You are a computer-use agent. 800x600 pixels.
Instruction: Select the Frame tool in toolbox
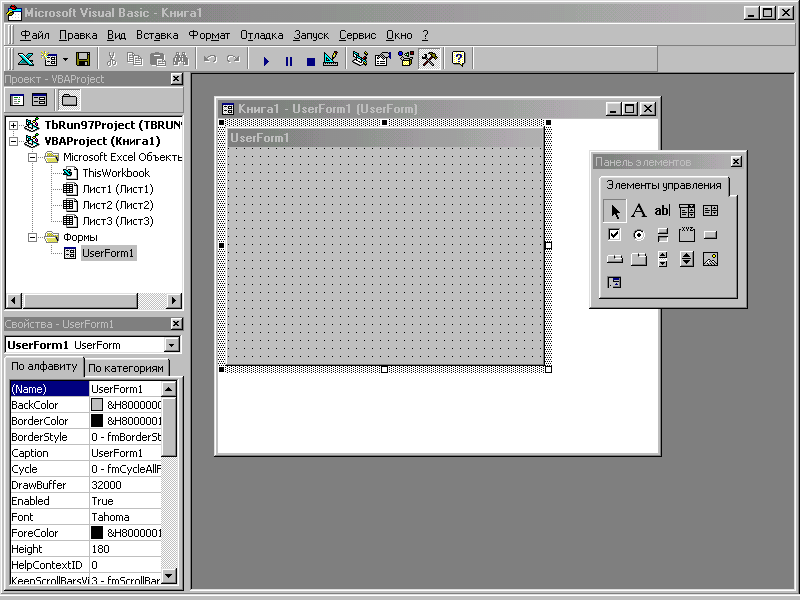(x=687, y=235)
